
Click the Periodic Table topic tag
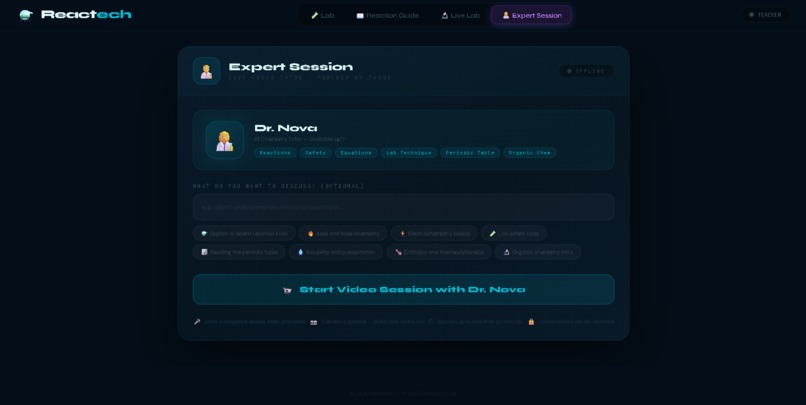tap(470, 153)
